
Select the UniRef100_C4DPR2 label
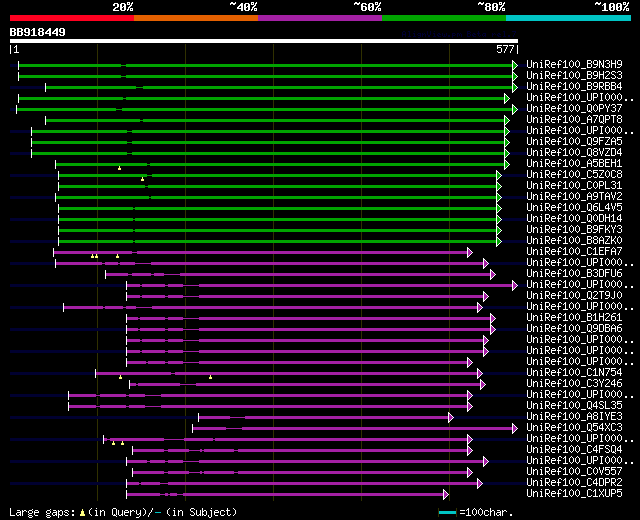tap(574, 483)
